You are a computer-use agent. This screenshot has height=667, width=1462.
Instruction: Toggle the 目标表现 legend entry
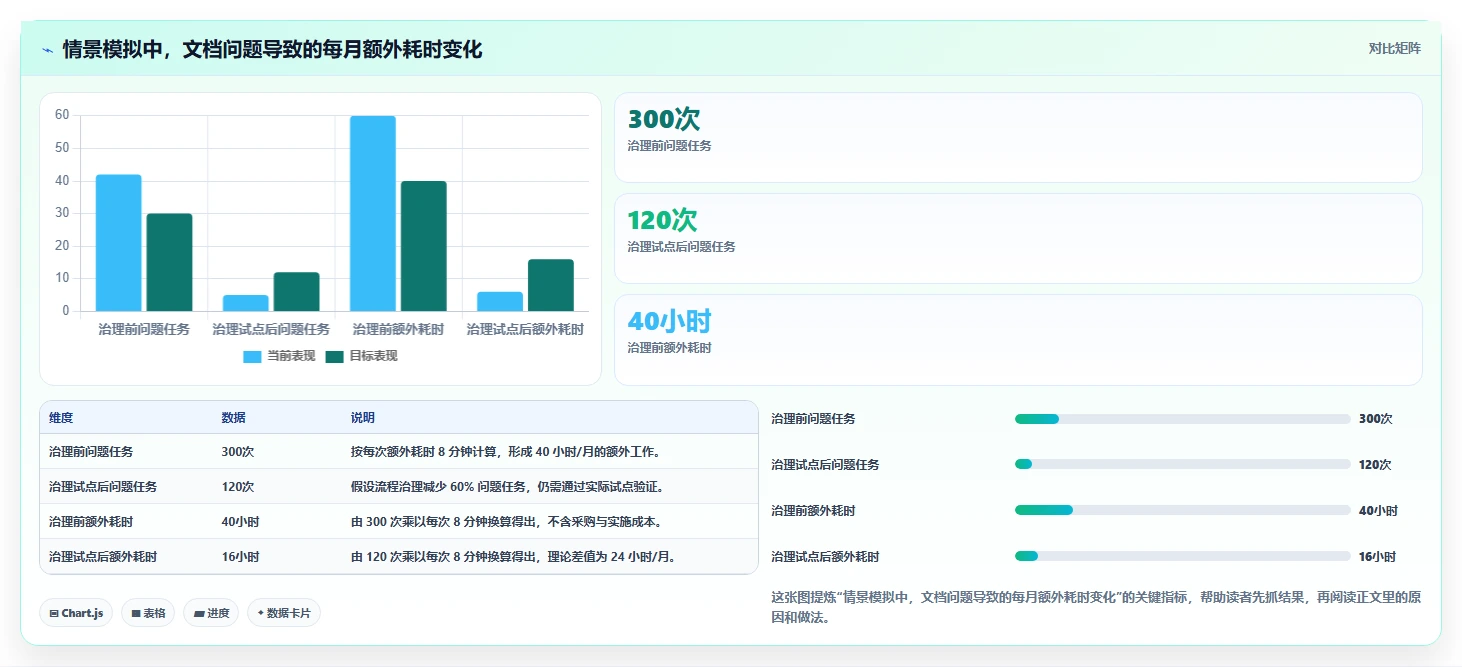click(x=361, y=356)
